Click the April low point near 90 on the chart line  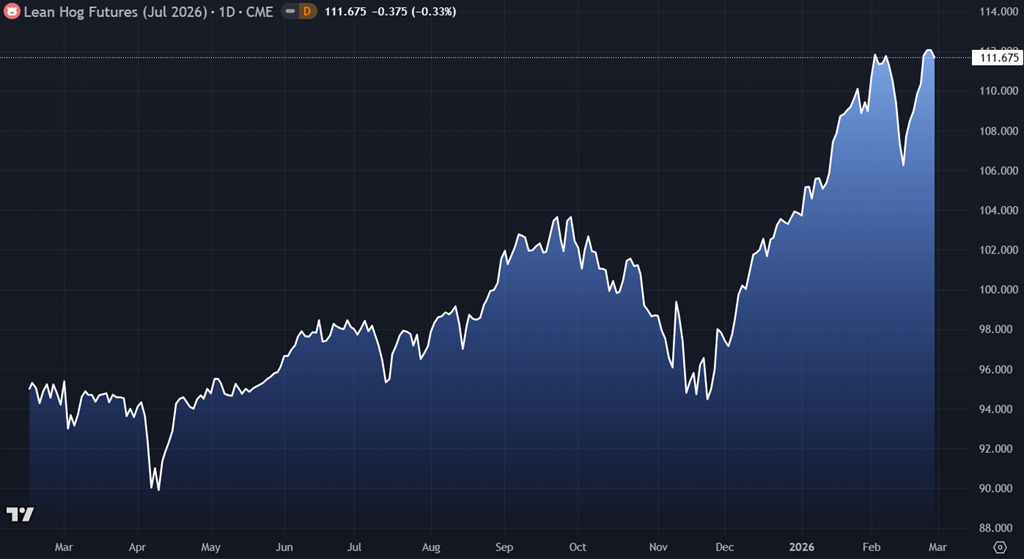pyautogui.click(x=158, y=490)
